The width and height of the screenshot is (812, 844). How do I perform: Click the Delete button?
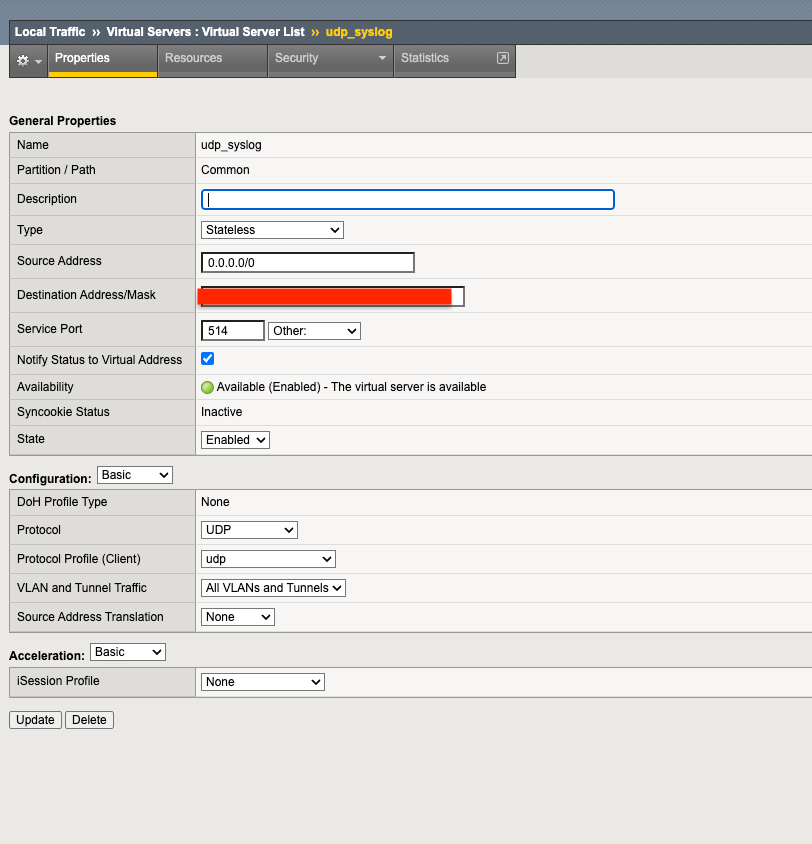click(x=89, y=720)
